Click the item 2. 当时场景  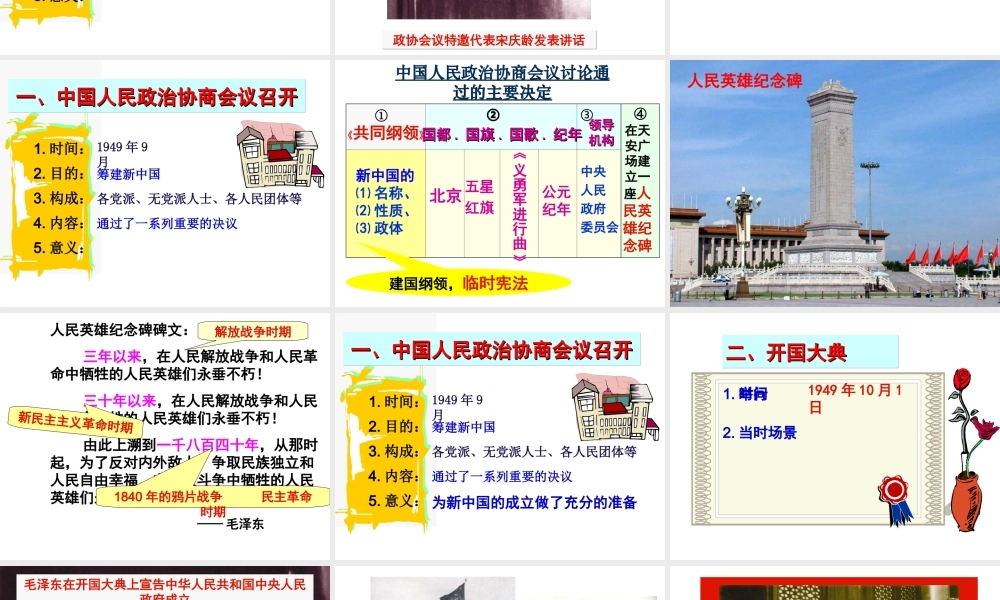tap(759, 433)
